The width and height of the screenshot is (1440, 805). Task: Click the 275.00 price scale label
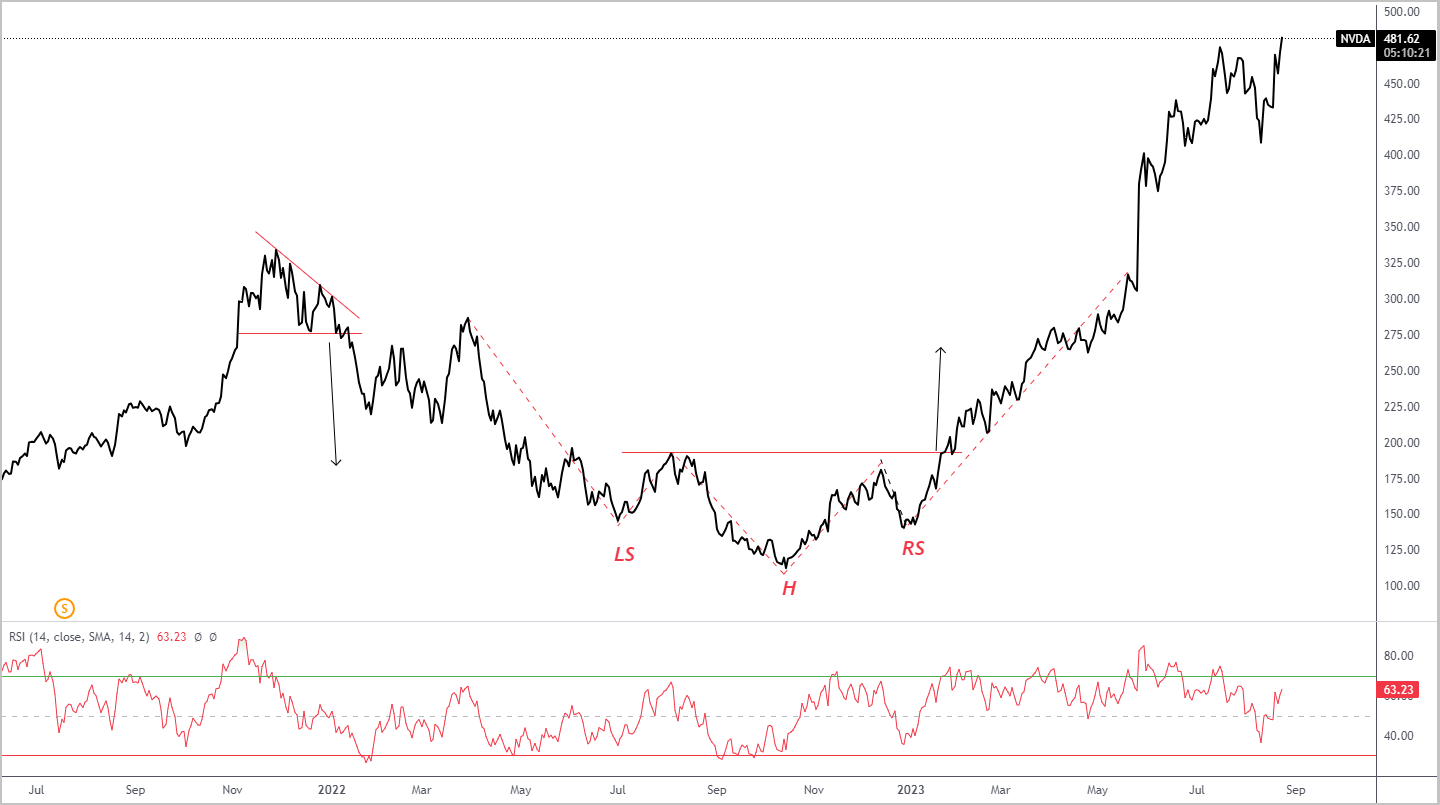[x=1401, y=335]
